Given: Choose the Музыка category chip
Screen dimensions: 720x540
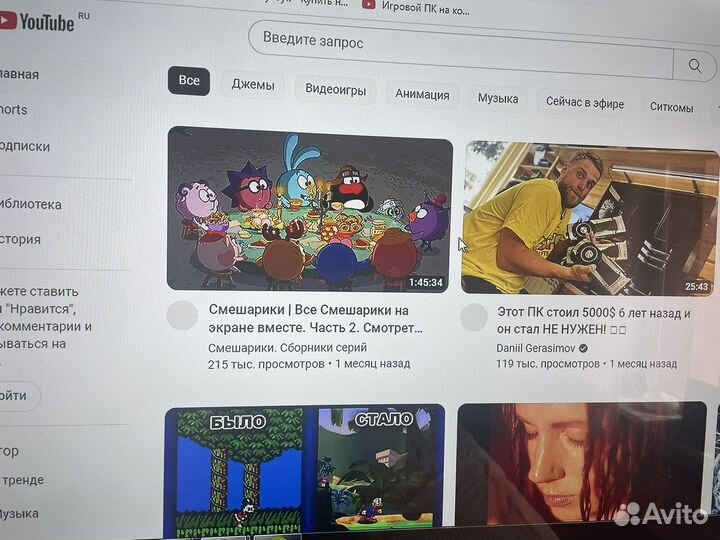Looking at the screenshot, I should [x=498, y=99].
